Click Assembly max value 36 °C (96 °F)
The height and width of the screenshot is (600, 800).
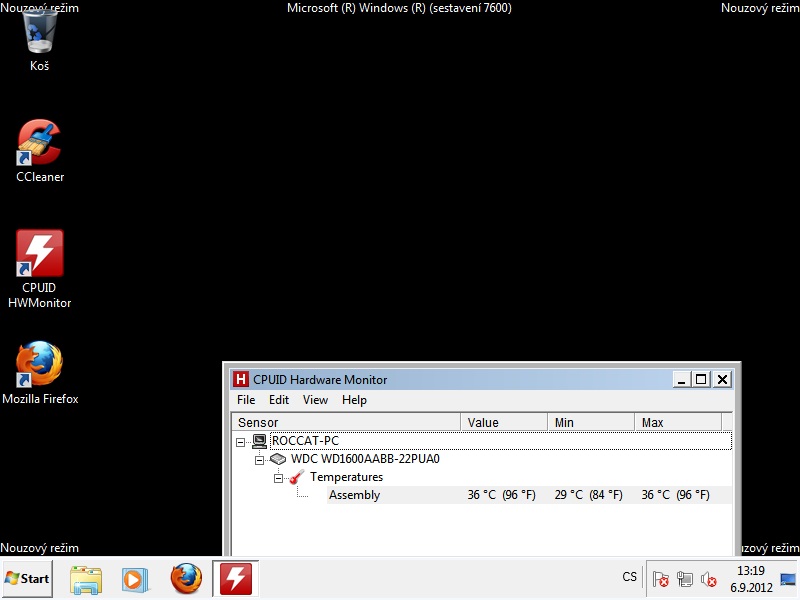(676, 495)
